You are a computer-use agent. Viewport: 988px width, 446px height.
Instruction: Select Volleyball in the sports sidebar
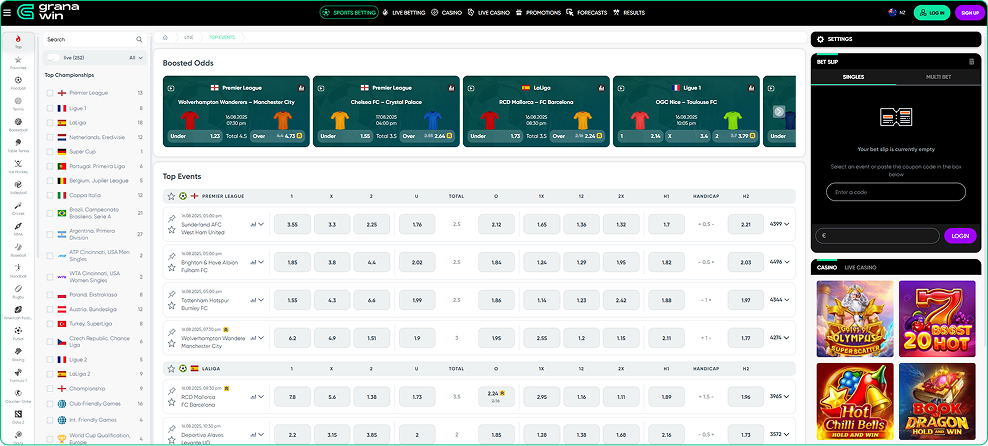pyautogui.click(x=18, y=187)
